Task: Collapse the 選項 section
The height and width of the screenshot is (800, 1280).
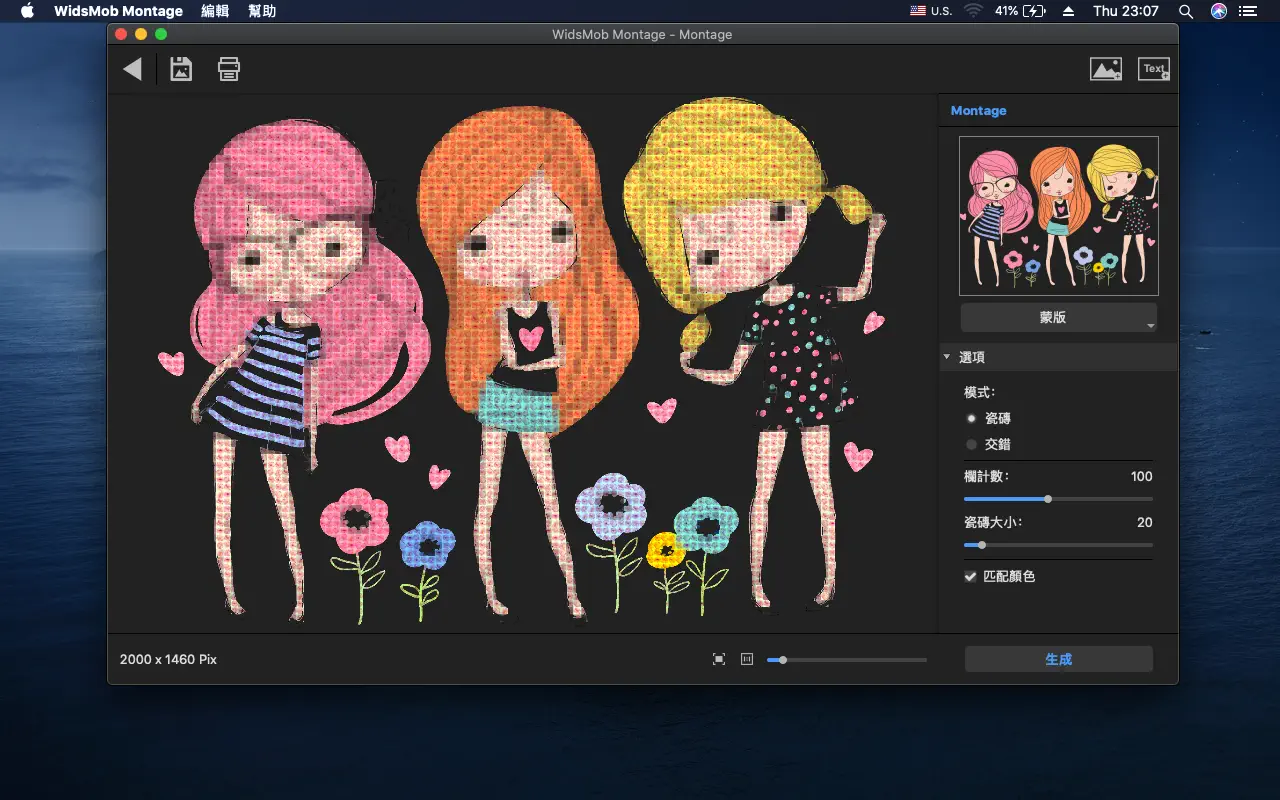Action: [x=946, y=357]
